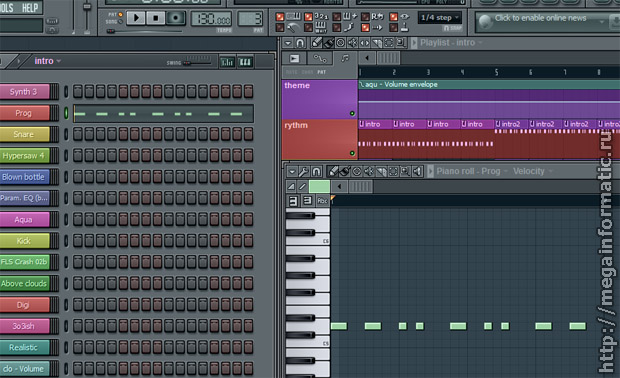The width and height of the screenshot is (620, 378).
Task: Select the Playlist slip tool
Action: pyautogui.click(x=365, y=42)
